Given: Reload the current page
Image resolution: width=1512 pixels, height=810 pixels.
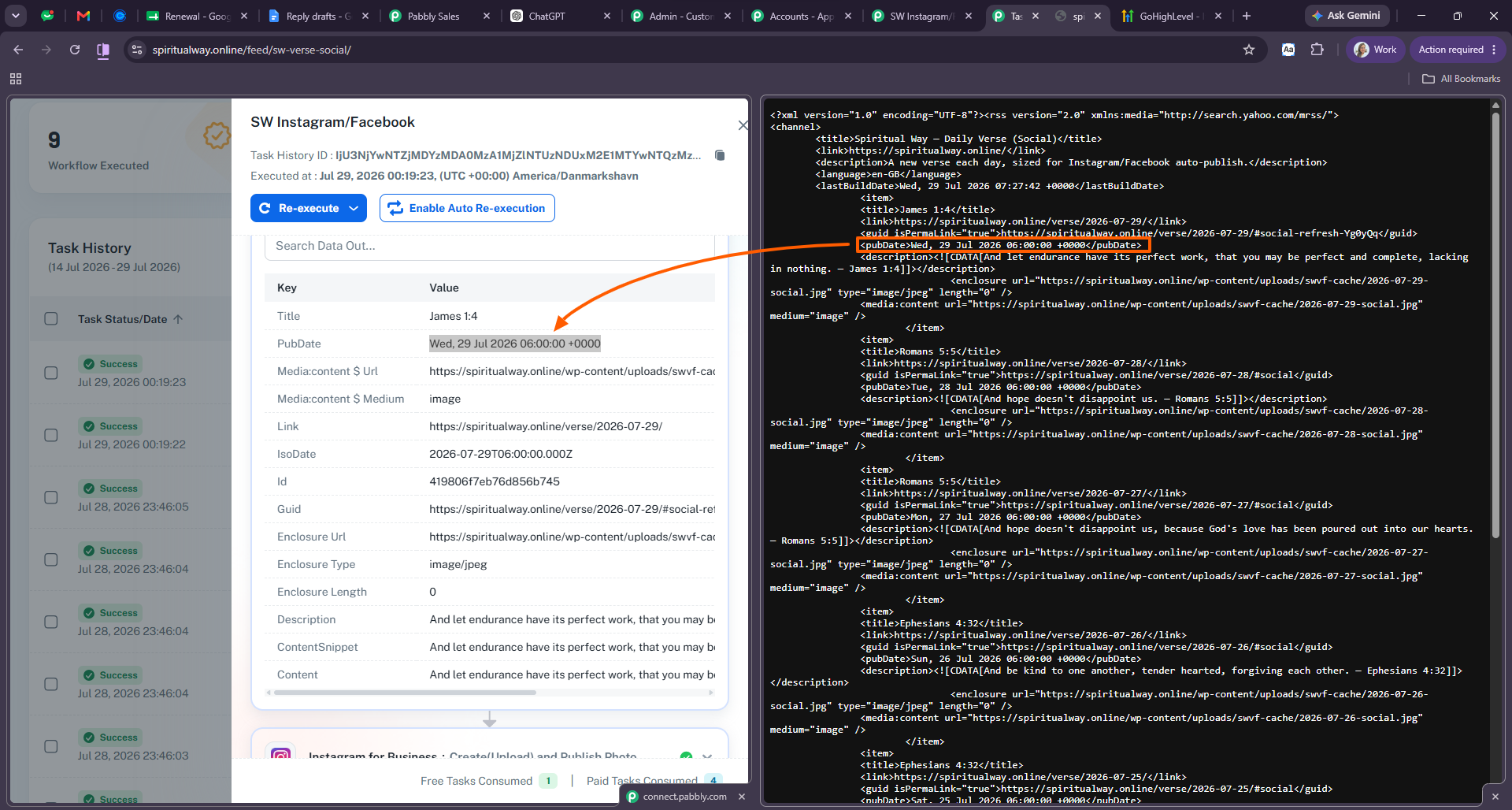Looking at the screenshot, I should pyautogui.click(x=75, y=50).
